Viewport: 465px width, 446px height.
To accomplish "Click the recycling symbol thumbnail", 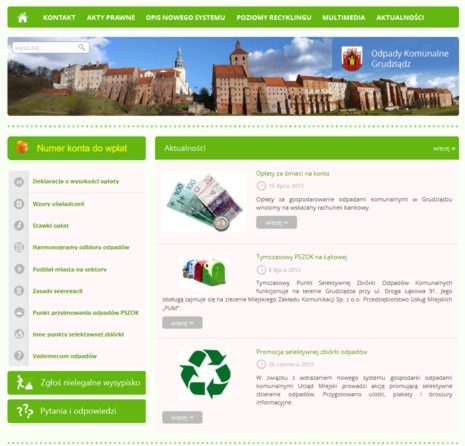I will click(205, 374).
